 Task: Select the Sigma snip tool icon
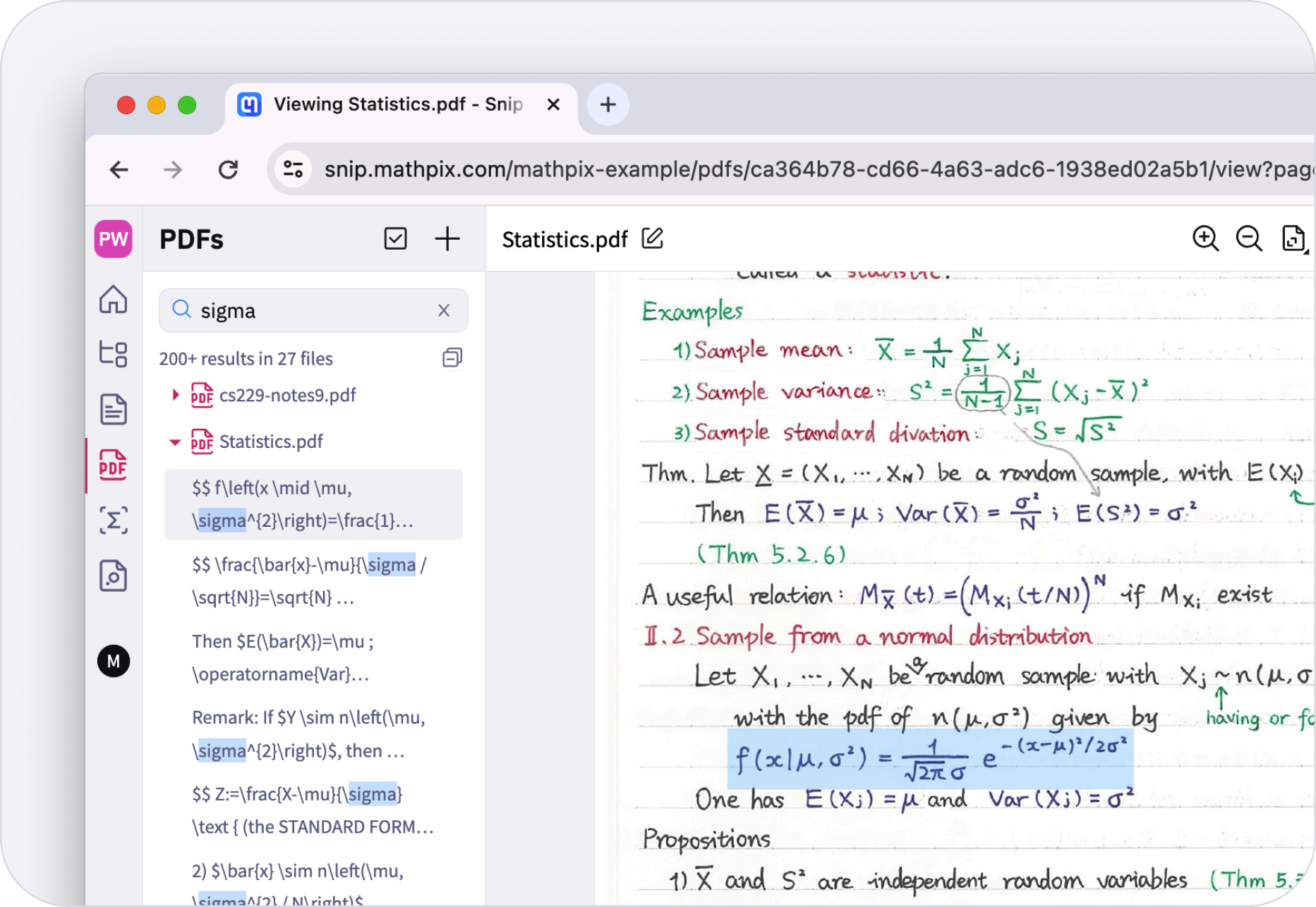[x=113, y=520]
